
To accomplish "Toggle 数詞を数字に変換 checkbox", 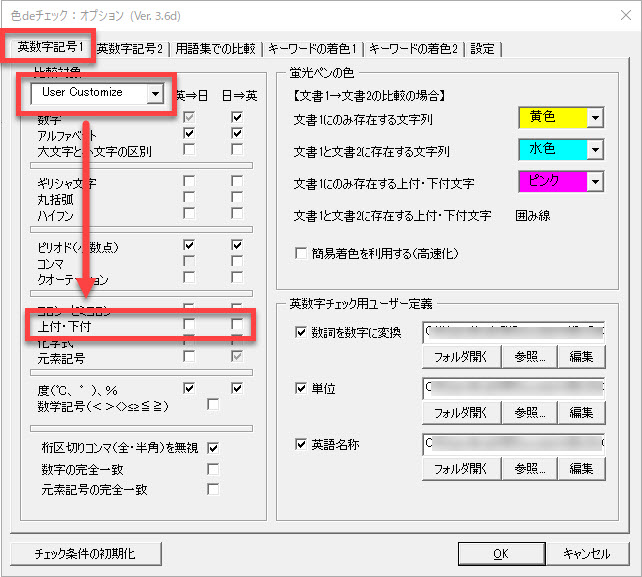I will [301, 332].
